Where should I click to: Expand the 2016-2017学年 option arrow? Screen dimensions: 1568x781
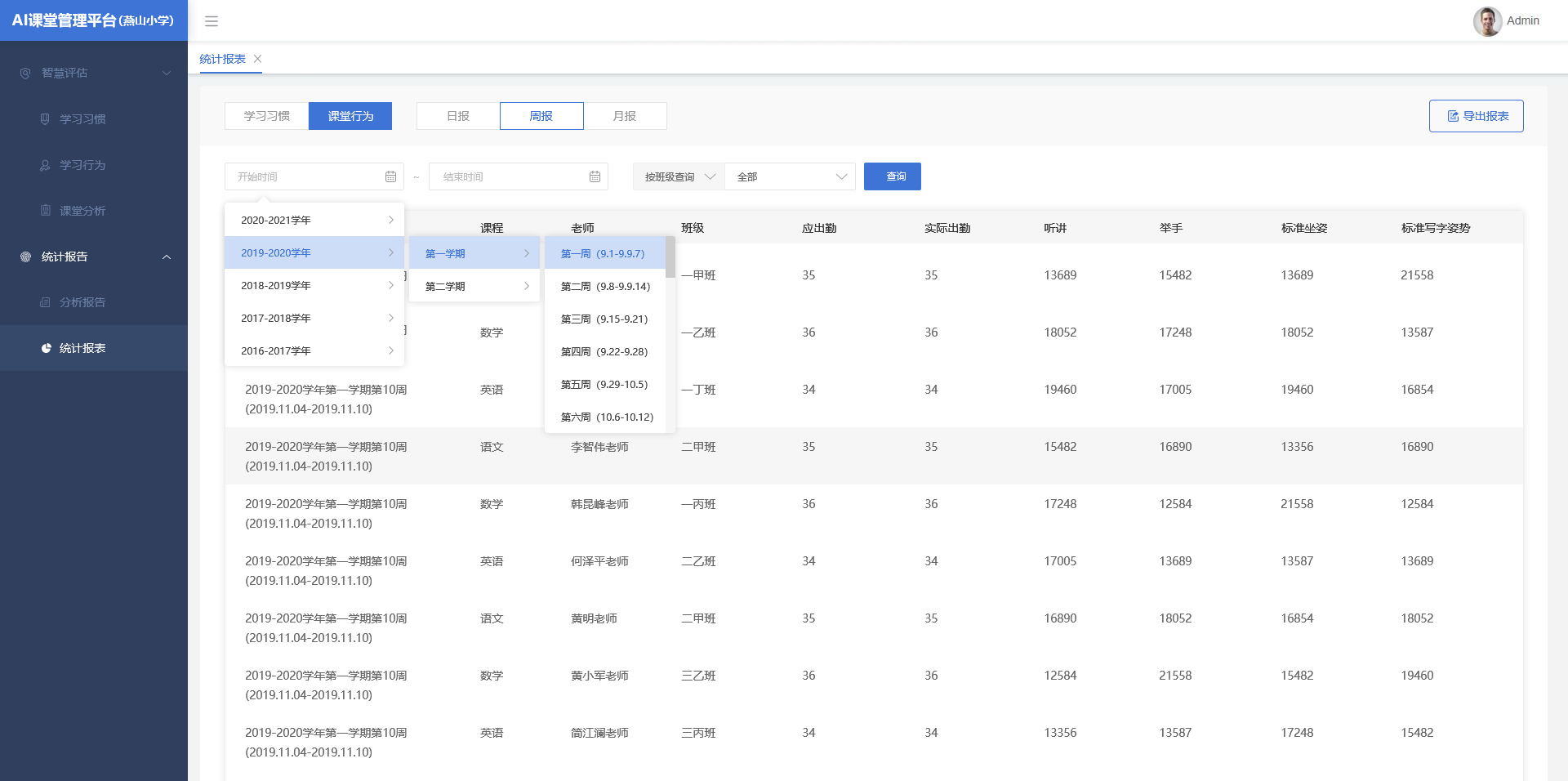[x=391, y=350]
